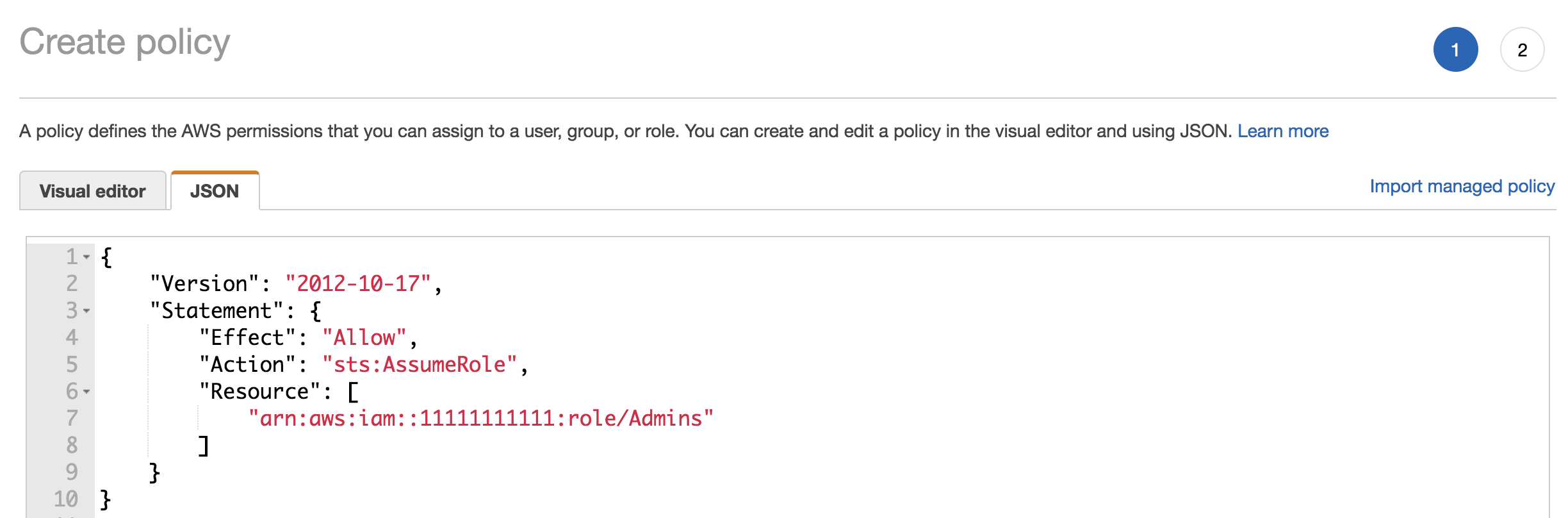Click the closing square bracket on line 8
The image size is (1568, 518).
pos(204,445)
